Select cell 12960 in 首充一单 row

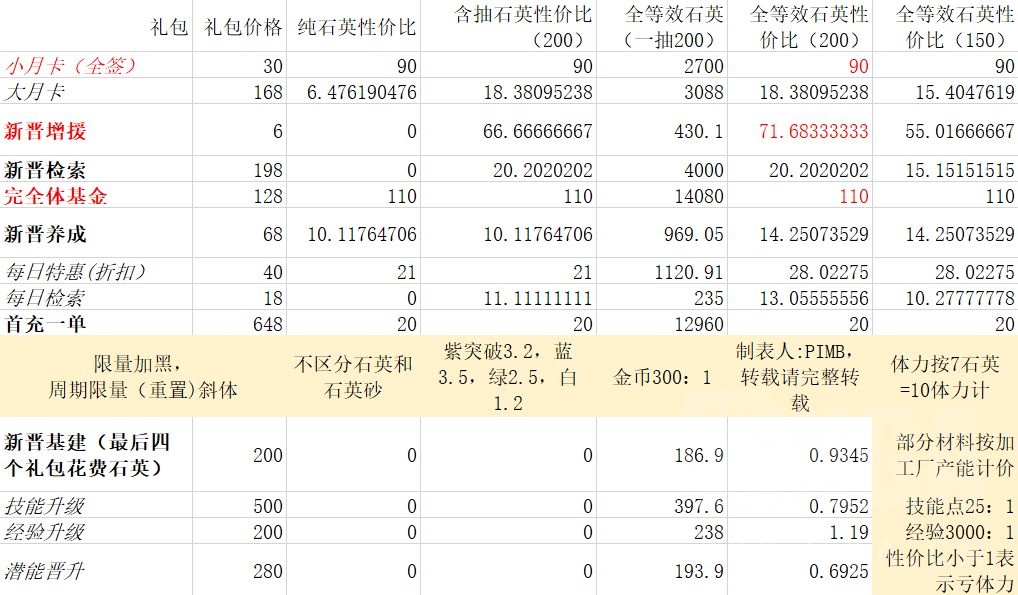point(662,323)
